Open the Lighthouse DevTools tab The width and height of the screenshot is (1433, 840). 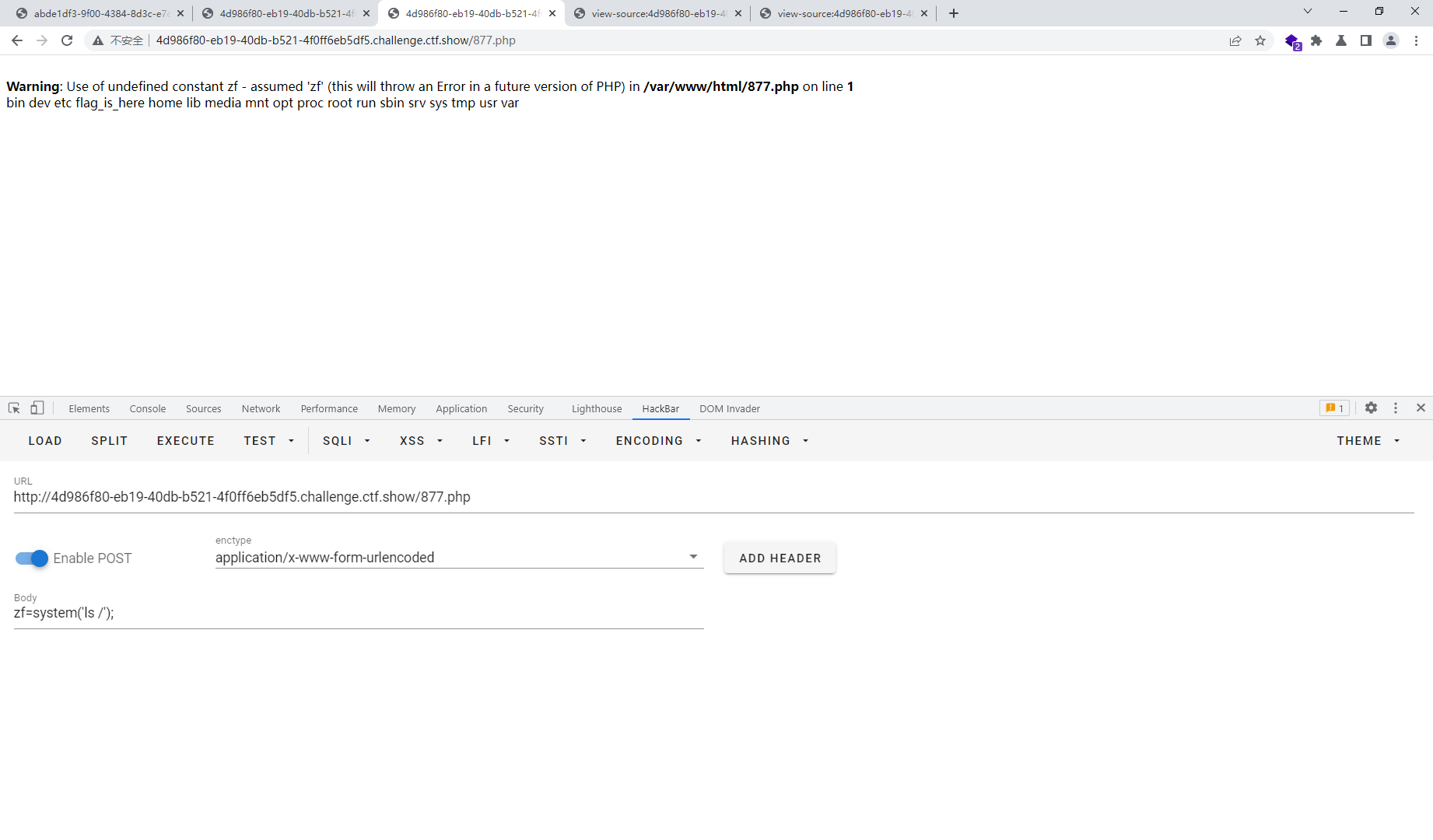click(597, 409)
